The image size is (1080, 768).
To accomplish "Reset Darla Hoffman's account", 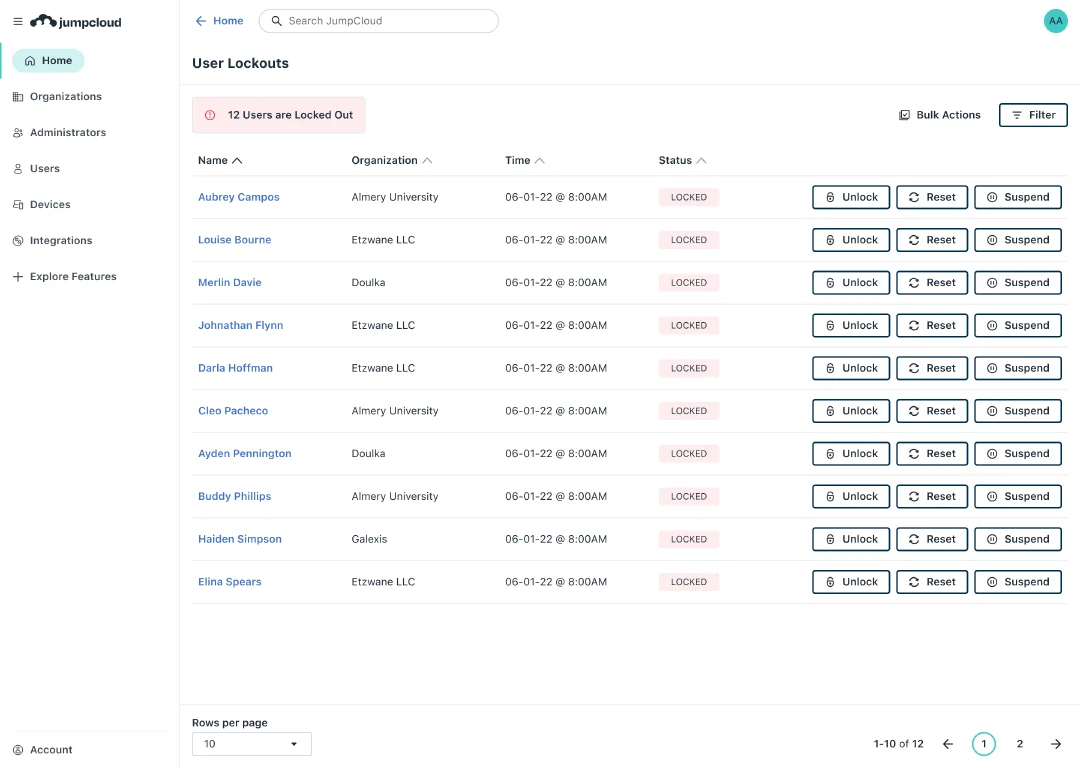I will click(x=931, y=368).
